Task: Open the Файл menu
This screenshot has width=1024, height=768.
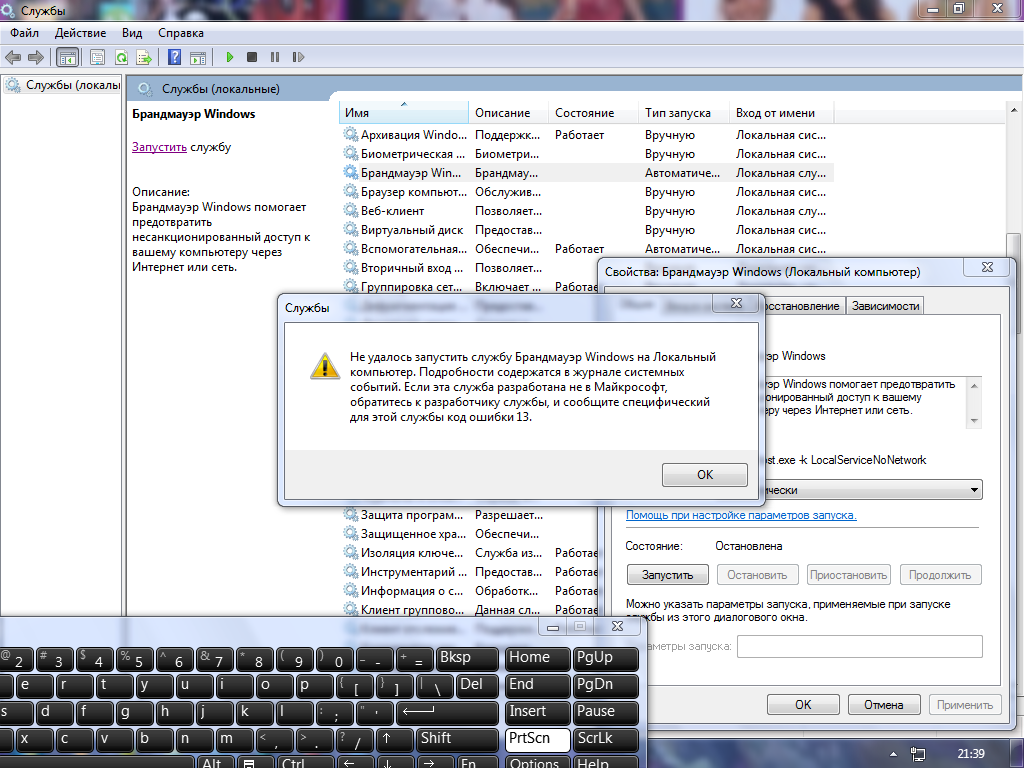Action: 25,33
